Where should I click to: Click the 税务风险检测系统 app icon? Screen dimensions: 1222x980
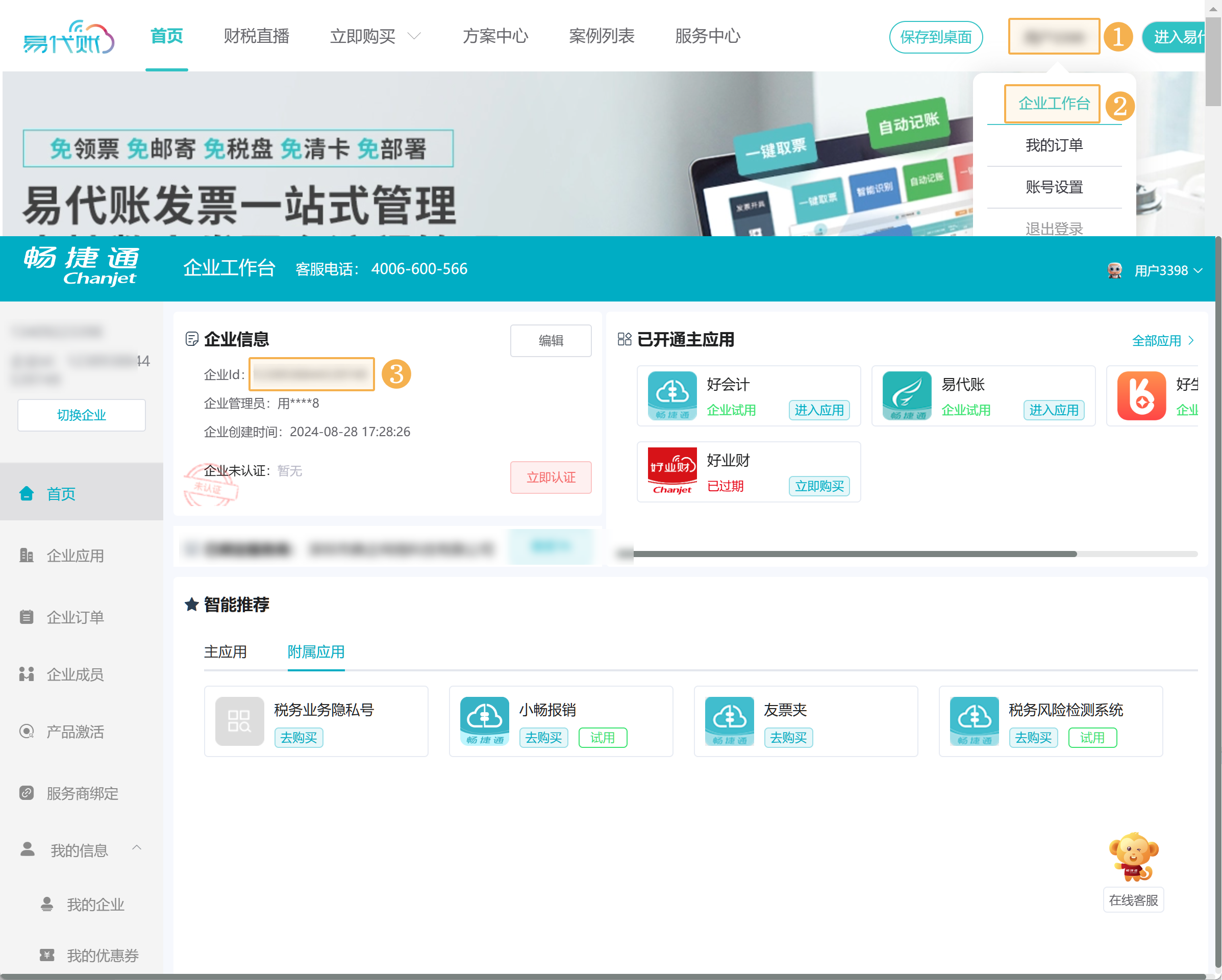click(974, 720)
